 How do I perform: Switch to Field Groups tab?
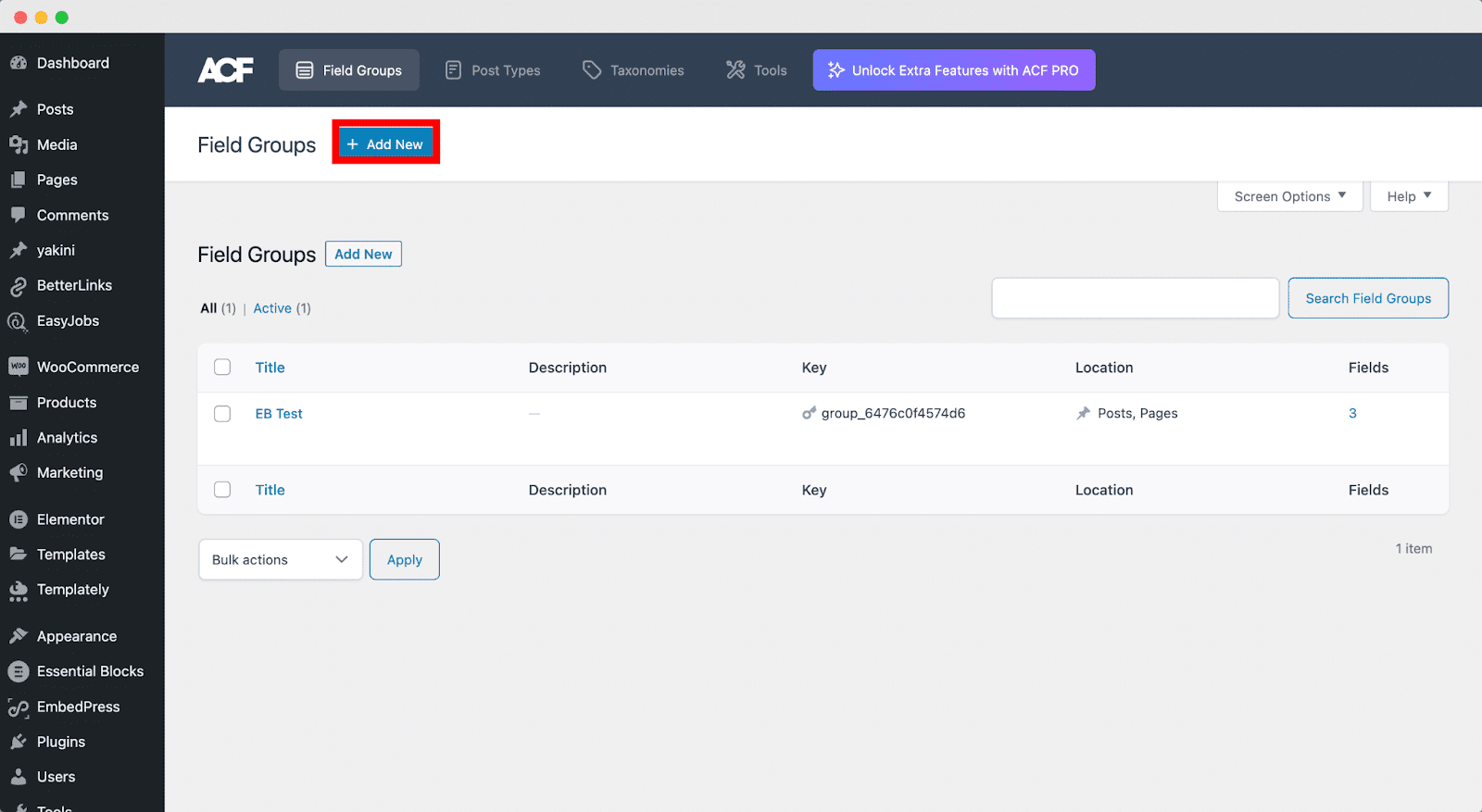(x=349, y=70)
